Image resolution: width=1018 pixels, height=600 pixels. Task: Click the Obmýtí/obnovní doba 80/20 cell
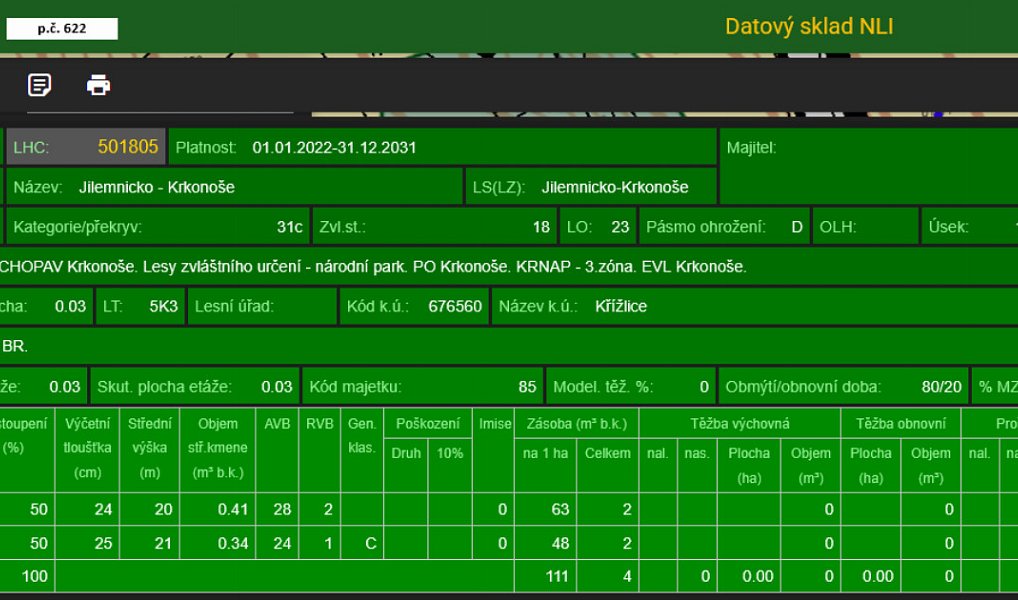pyautogui.click(x=843, y=386)
